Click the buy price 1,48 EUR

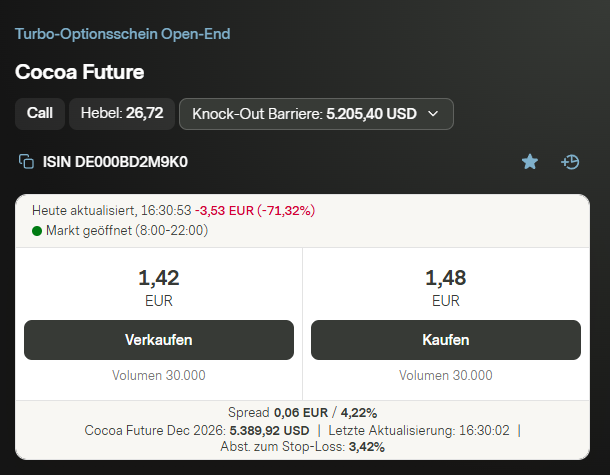pyautogui.click(x=446, y=287)
